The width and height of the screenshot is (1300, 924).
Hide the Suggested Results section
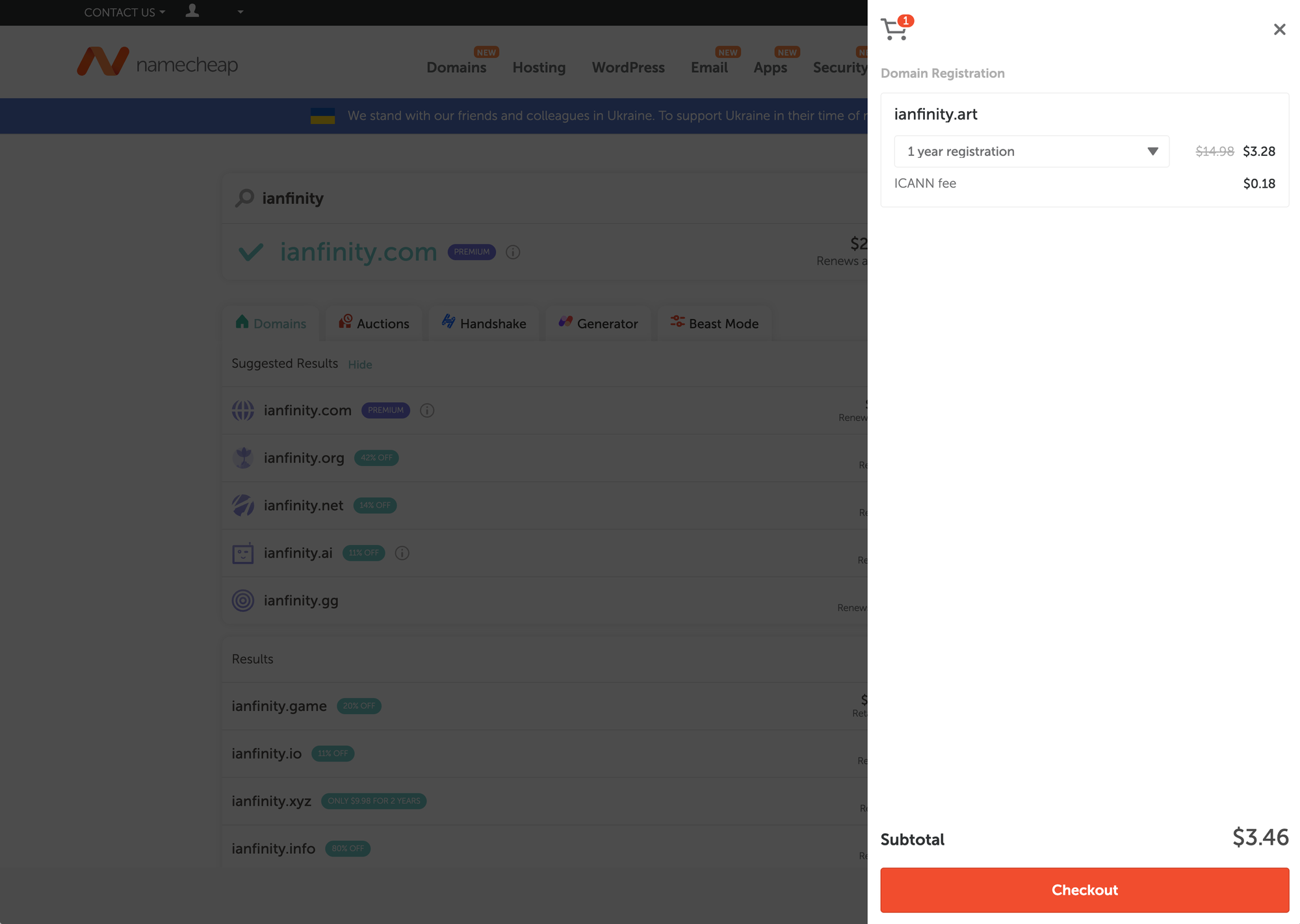359,365
